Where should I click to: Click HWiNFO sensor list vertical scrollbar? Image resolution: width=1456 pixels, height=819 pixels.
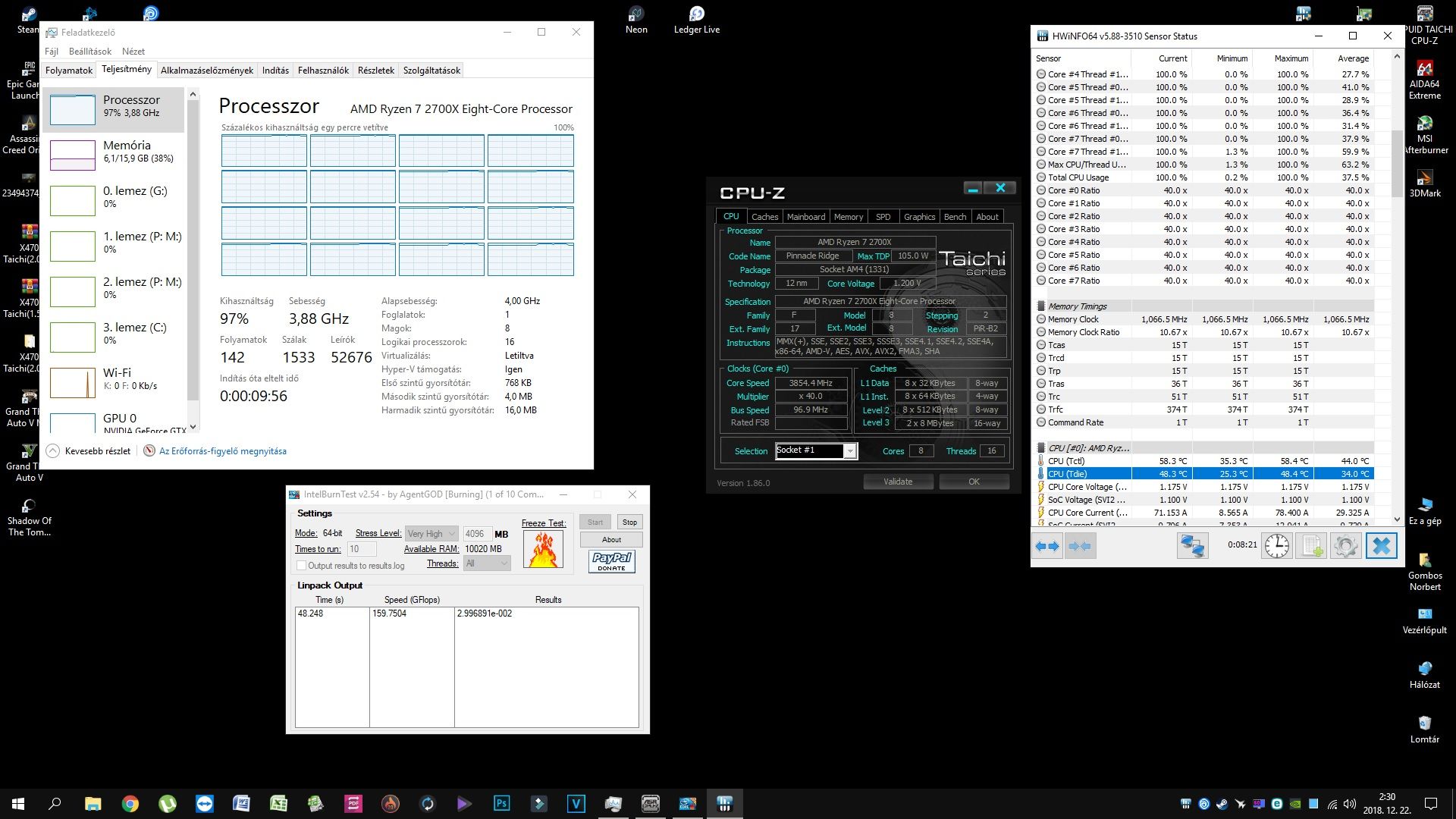1398,163
